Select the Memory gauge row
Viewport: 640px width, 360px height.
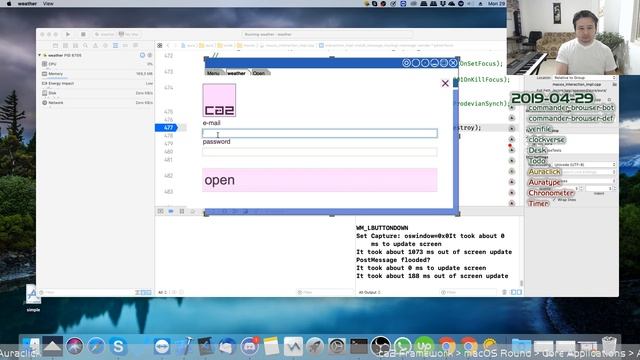97,74
